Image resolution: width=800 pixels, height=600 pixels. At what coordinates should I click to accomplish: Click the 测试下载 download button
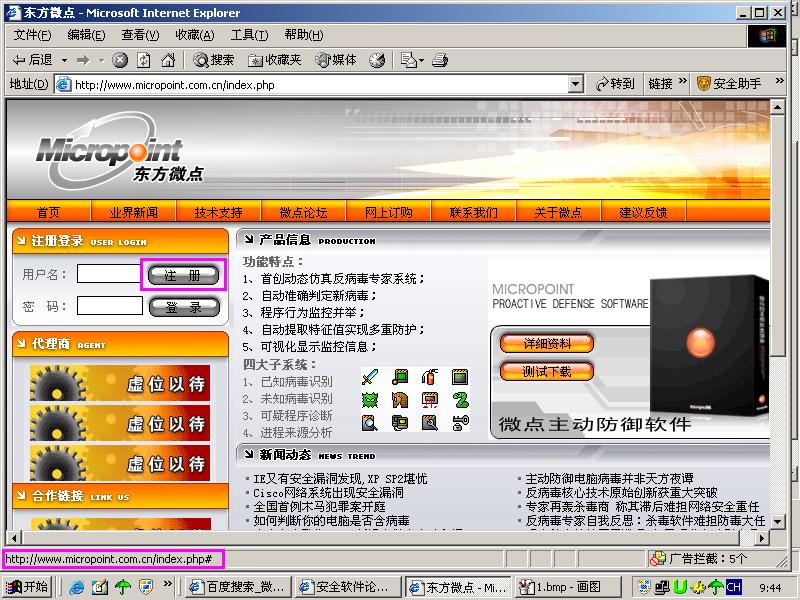point(547,371)
